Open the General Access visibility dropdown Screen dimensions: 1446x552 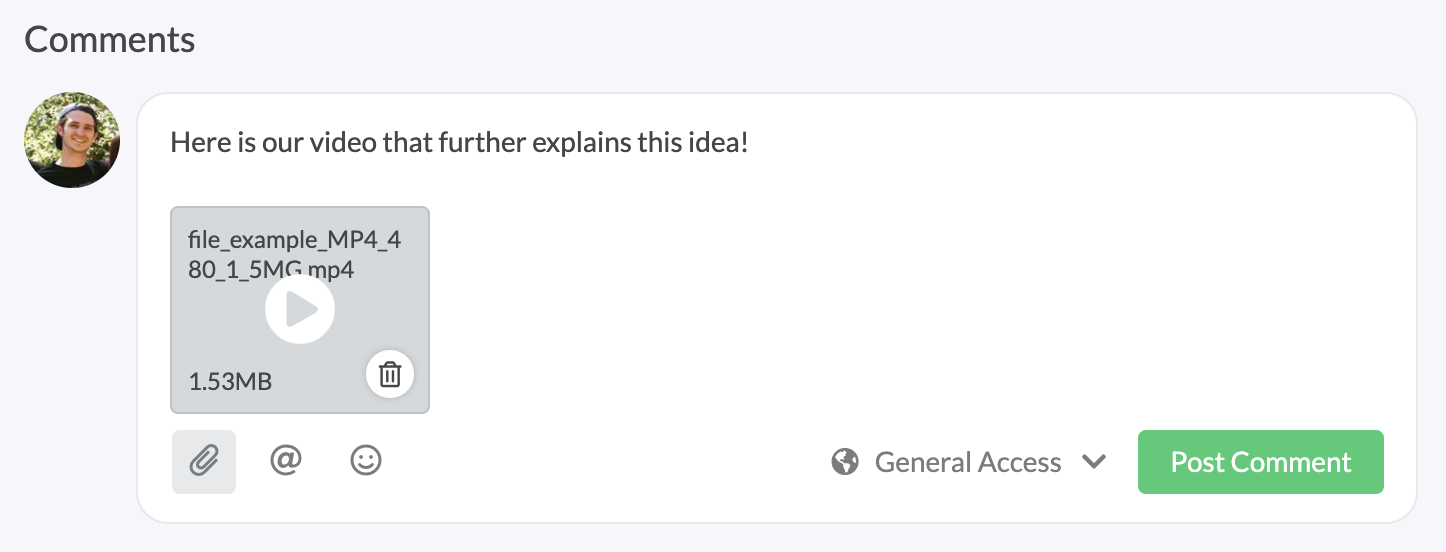pos(969,462)
